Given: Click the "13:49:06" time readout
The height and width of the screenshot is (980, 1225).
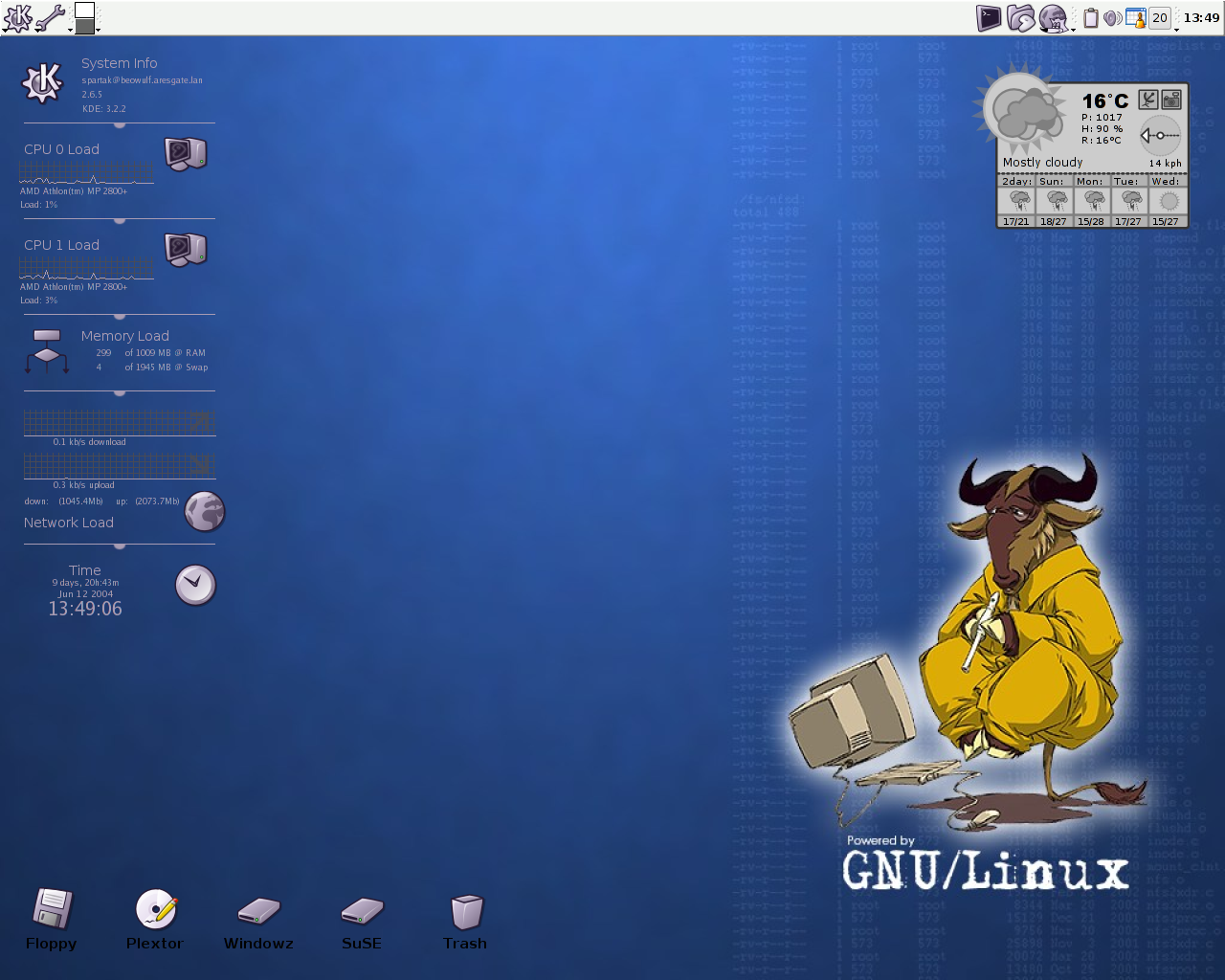Looking at the screenshot, I should point(85,609).
